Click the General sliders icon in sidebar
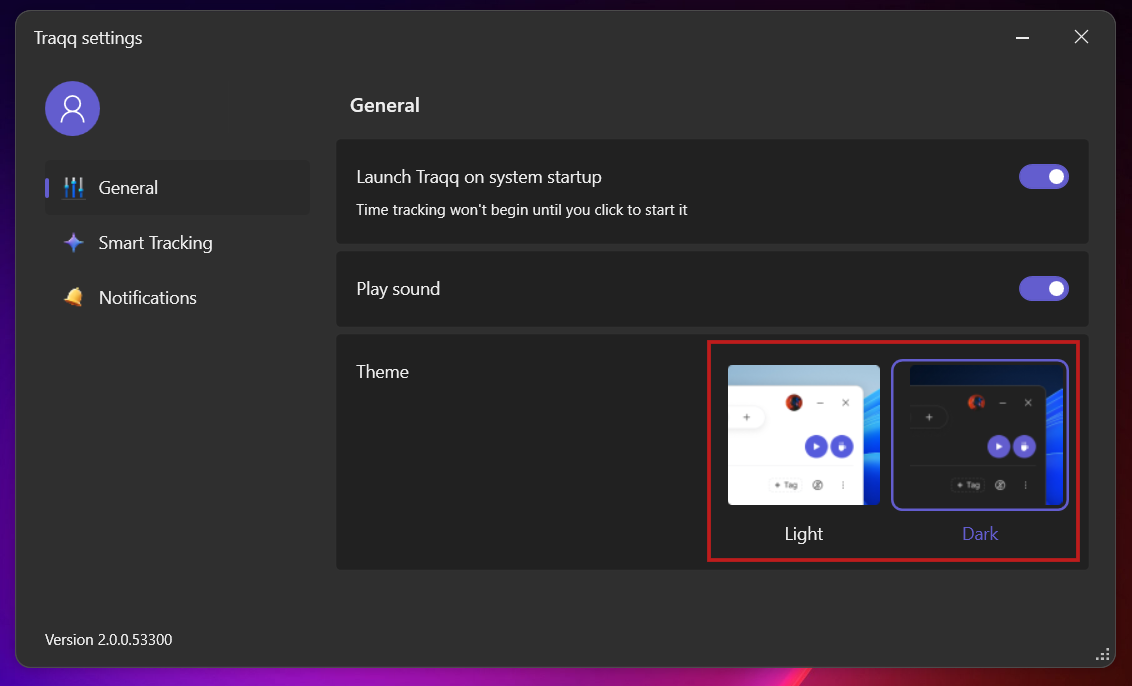This screenshot has width=1132, height=686. [74, 188]
